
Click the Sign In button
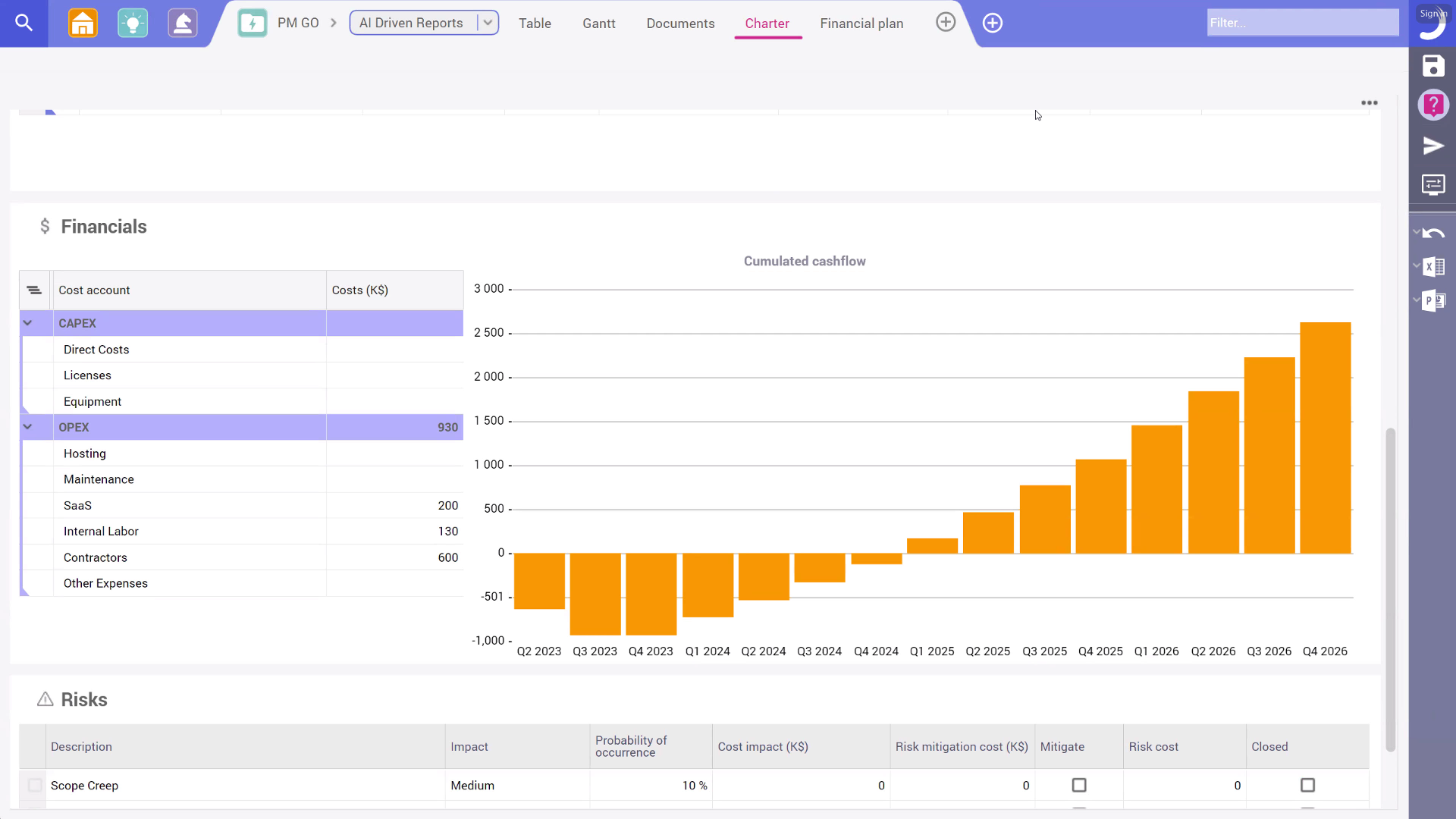click(1432, 13)
